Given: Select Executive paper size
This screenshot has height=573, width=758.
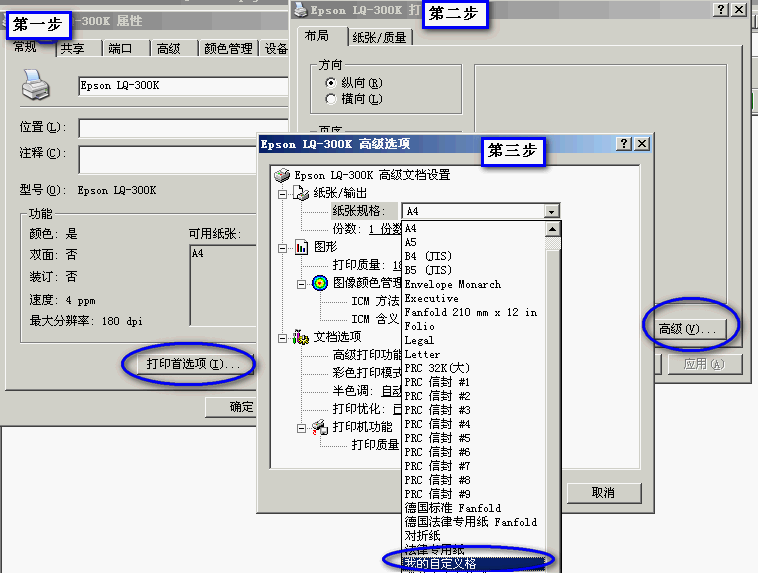Looking at the screenshot, I should tap(474, 298).
